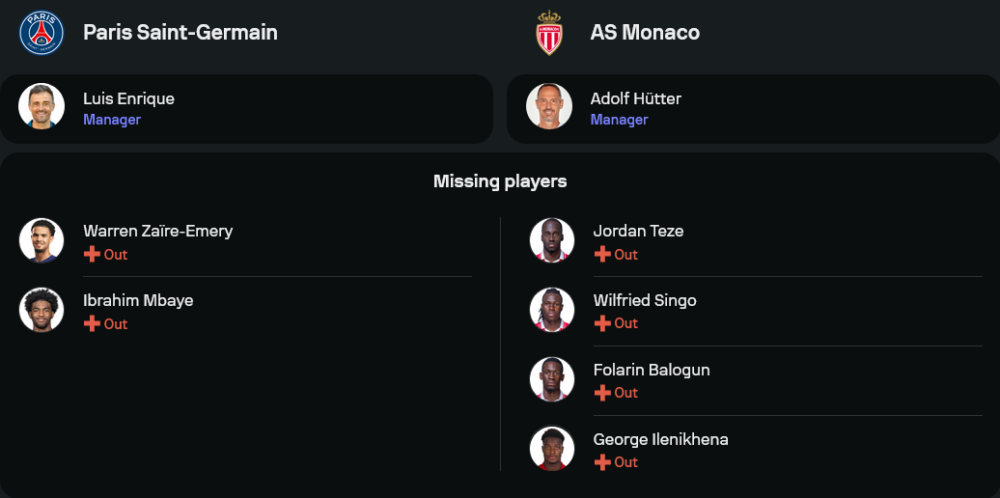1000x498 pixels.
Task: Click Wilfried Singo's player avatar
Action: point(552,310)
